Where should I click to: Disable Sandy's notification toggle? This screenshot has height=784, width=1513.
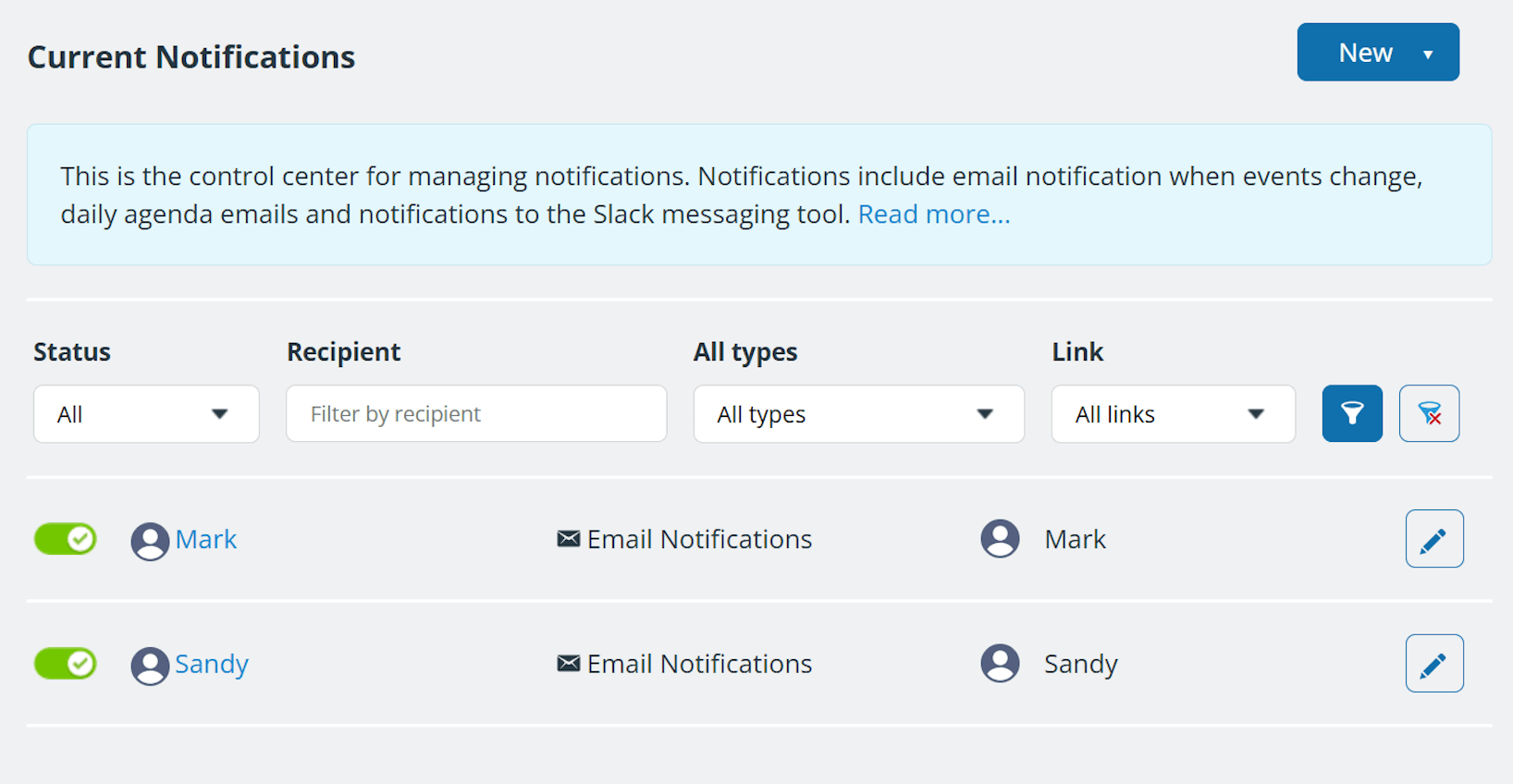[66, 664]
